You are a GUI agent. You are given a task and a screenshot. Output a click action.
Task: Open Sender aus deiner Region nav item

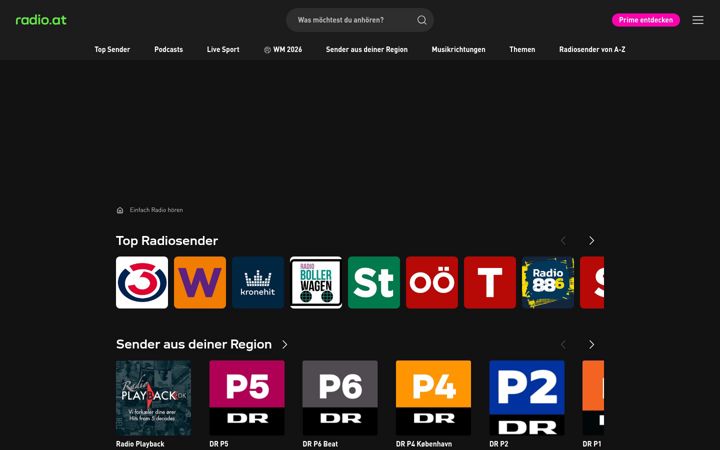367,49
